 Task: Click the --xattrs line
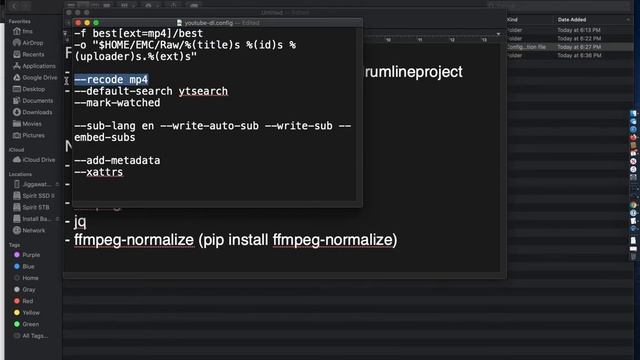pyautogui.click(x=98, y=172)
